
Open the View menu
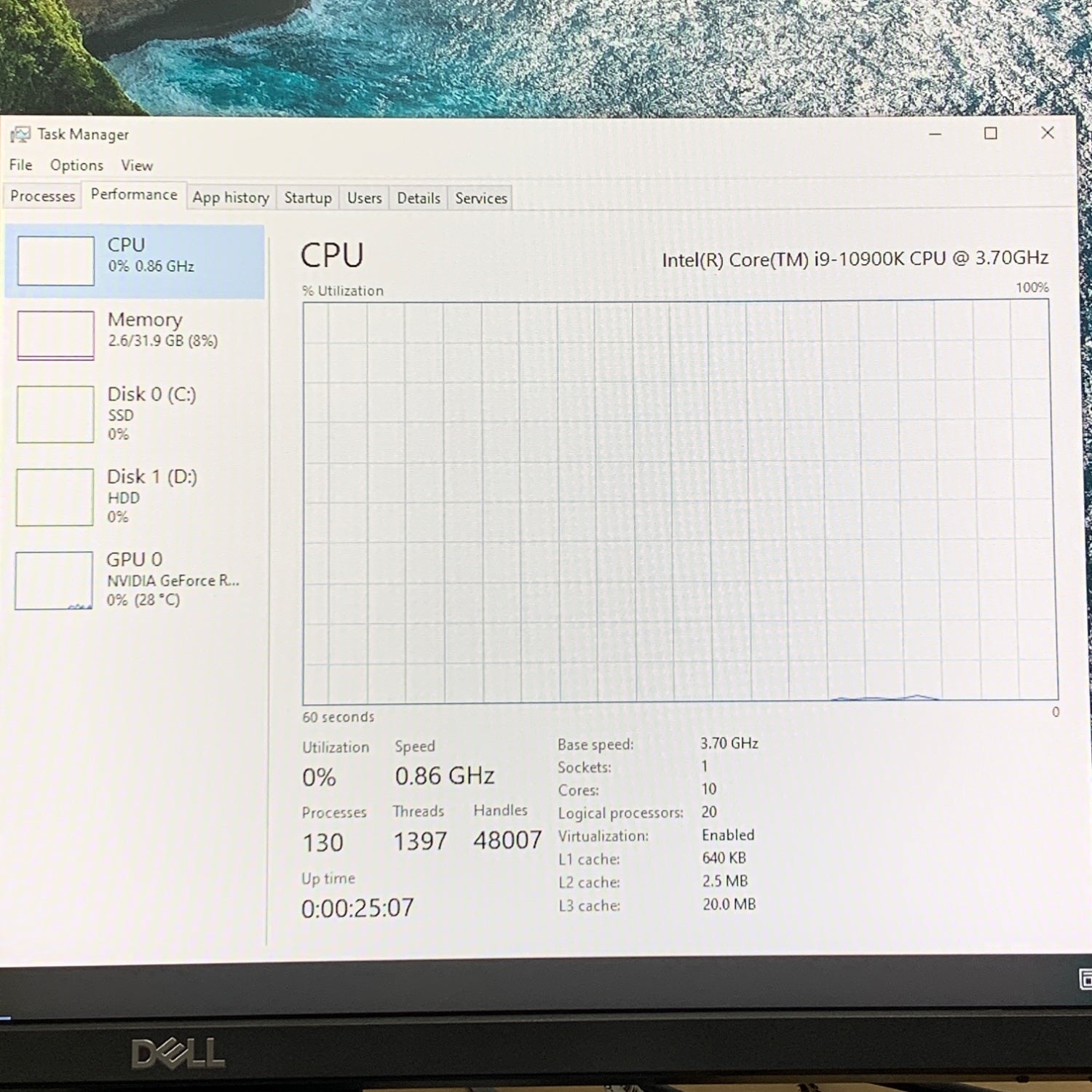click(137, 165)
